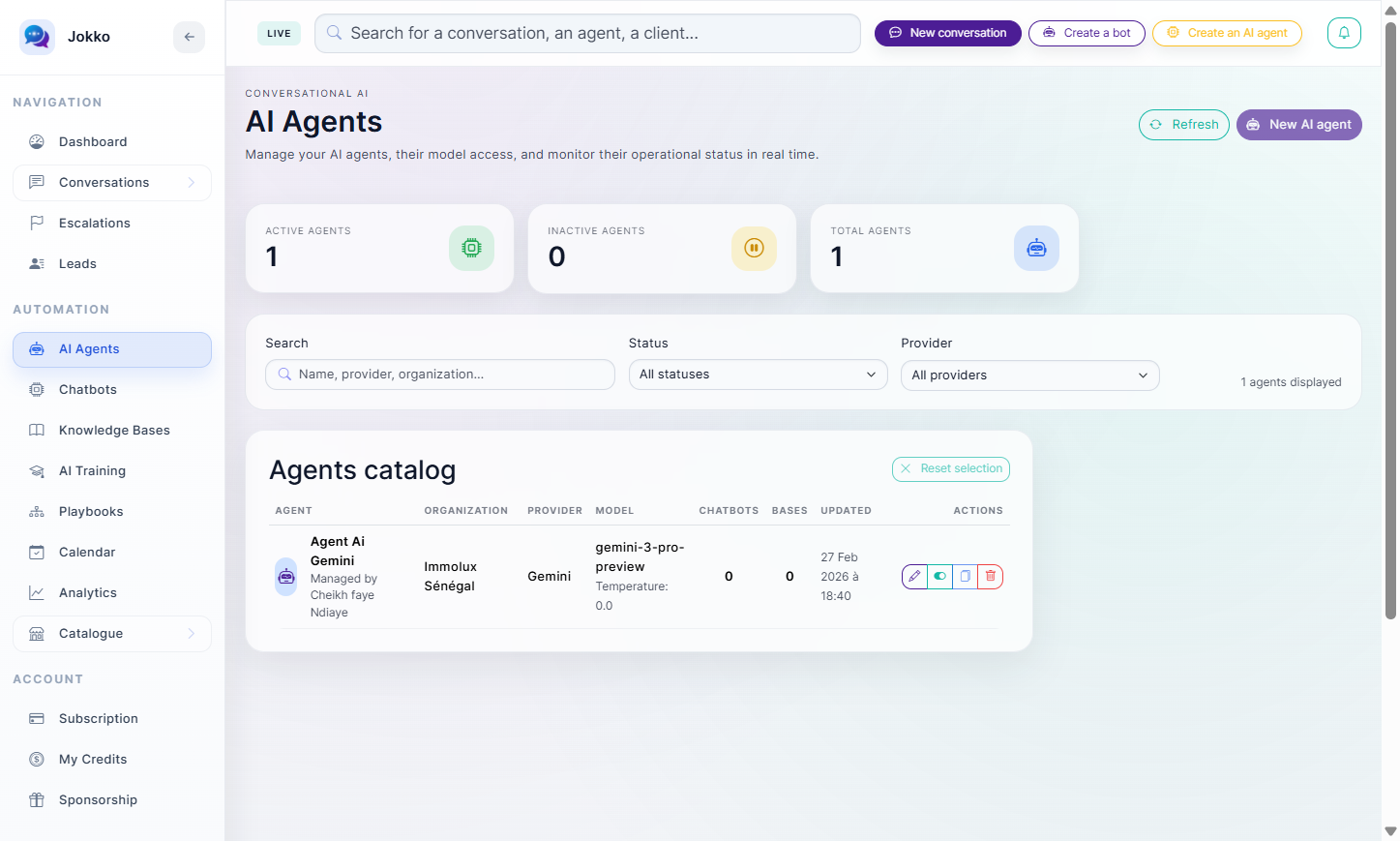Click the inactive agents pause icon
Viewport: 1400px width, 841px height.
754,248
